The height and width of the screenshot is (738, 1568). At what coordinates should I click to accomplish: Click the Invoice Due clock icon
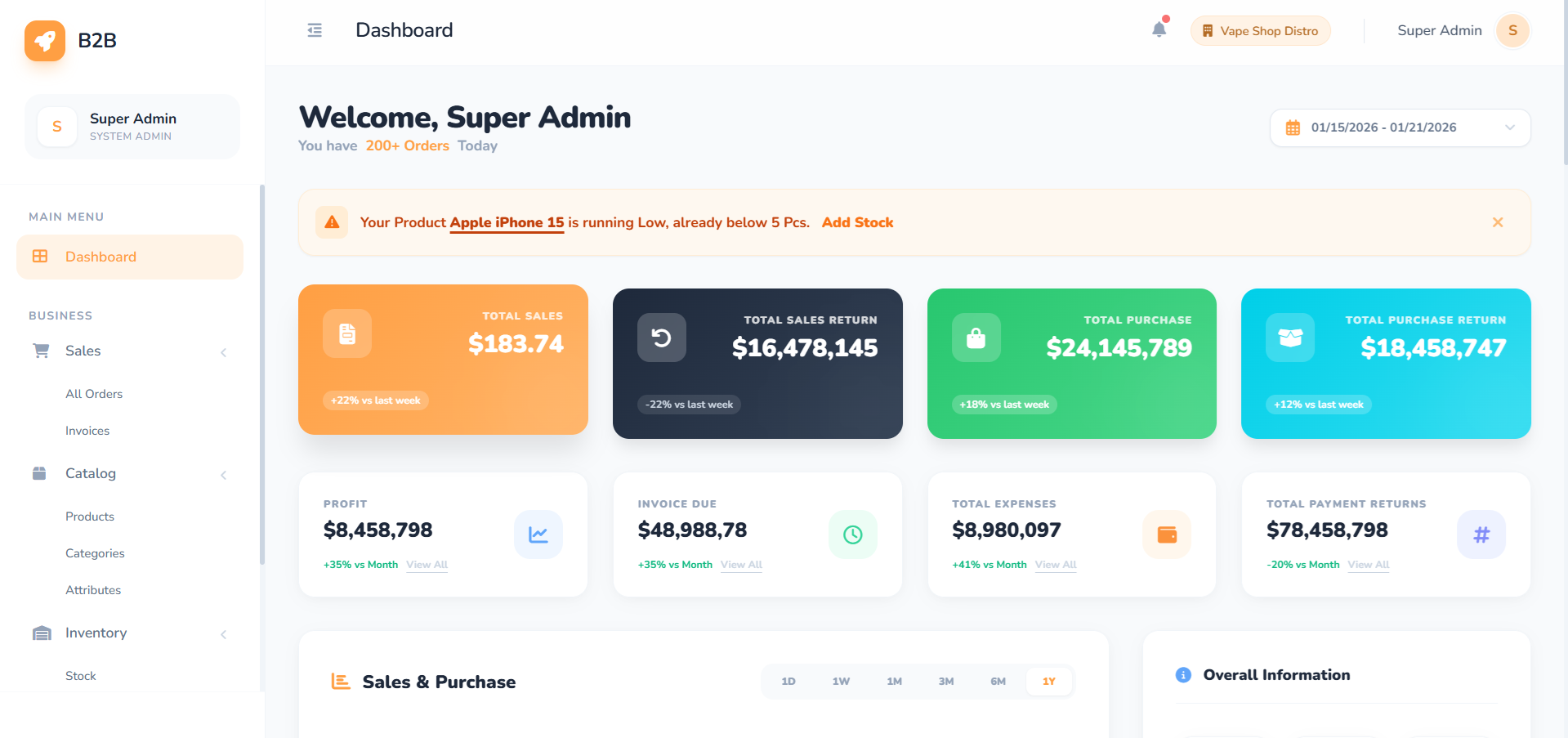point(852,534)
